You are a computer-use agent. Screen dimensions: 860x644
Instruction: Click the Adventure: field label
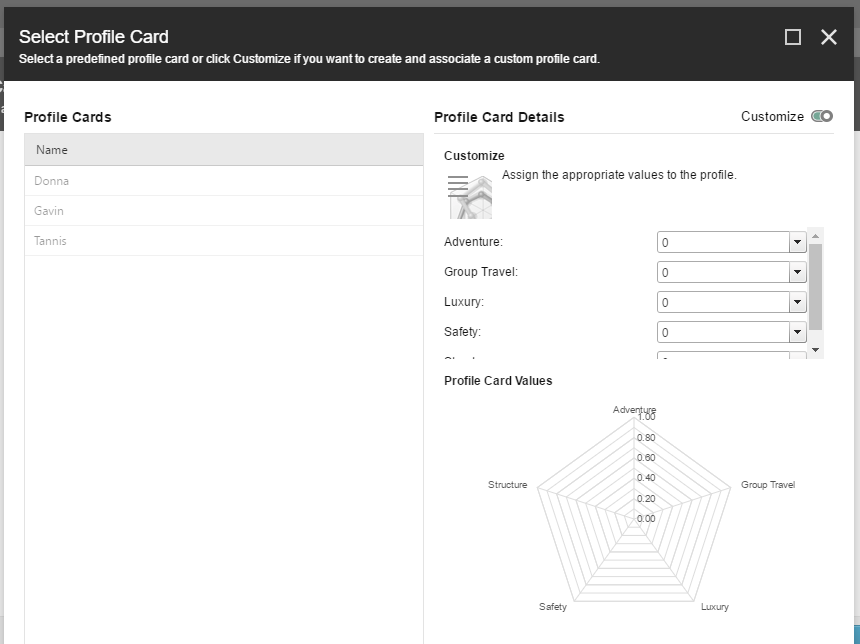coord(473,242)
